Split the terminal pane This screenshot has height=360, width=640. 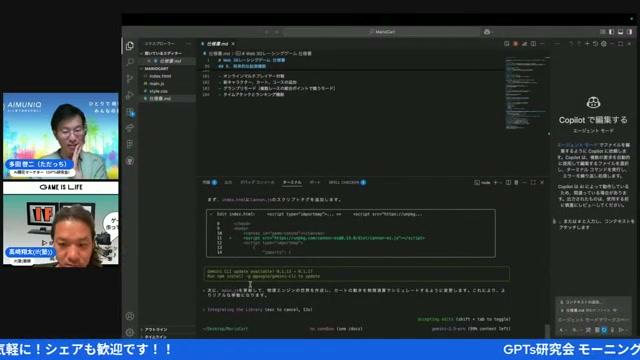point(508,182)
